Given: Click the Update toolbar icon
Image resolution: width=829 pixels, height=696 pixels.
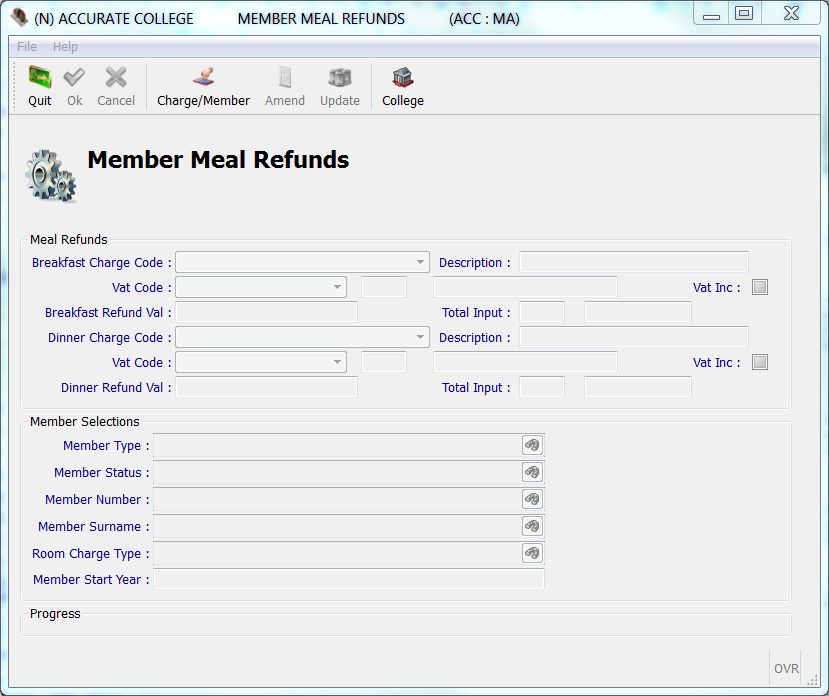Looking at the screenshot, I should pyautogui.click(x=340, y=79).
